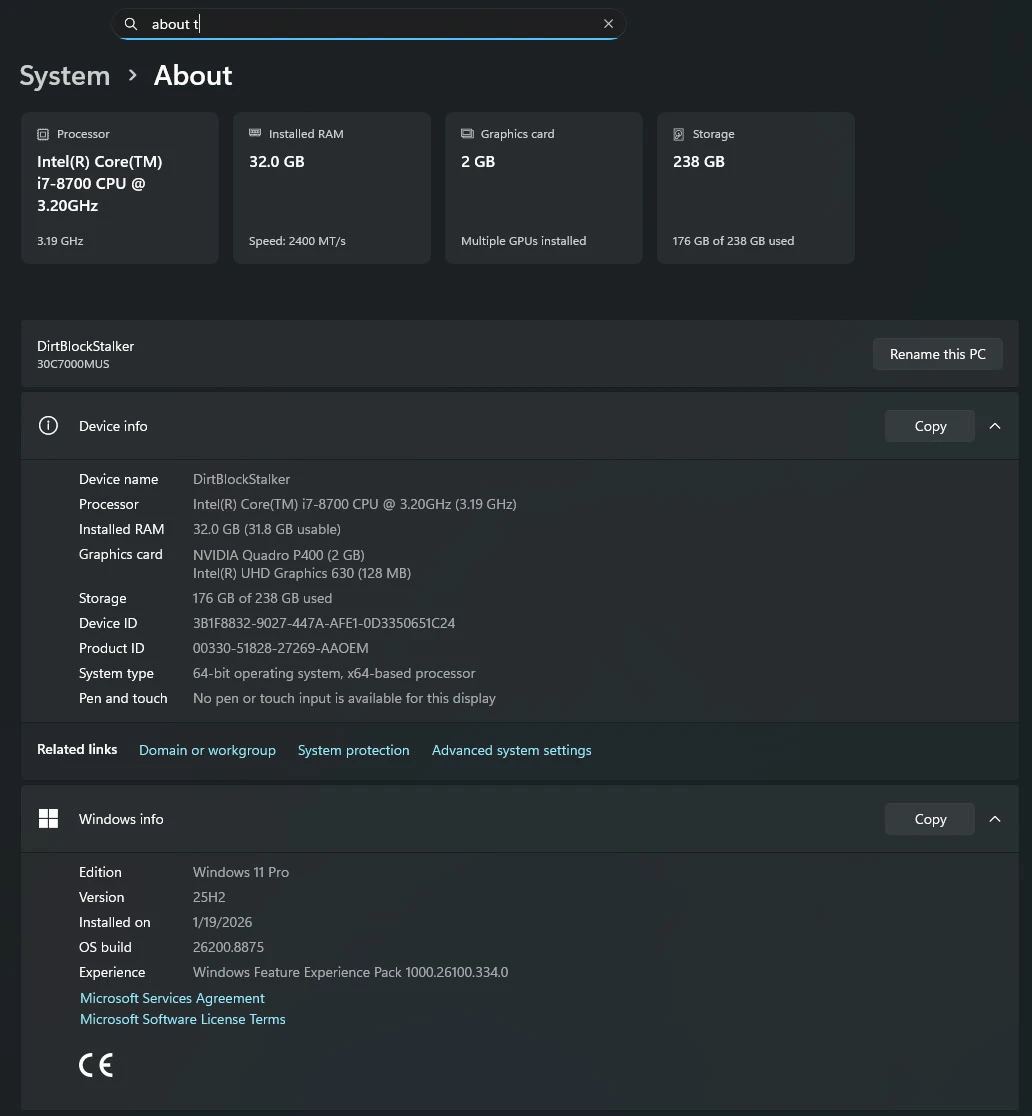Click the Related links label
1032x1116 pixels.
(77, 749)
